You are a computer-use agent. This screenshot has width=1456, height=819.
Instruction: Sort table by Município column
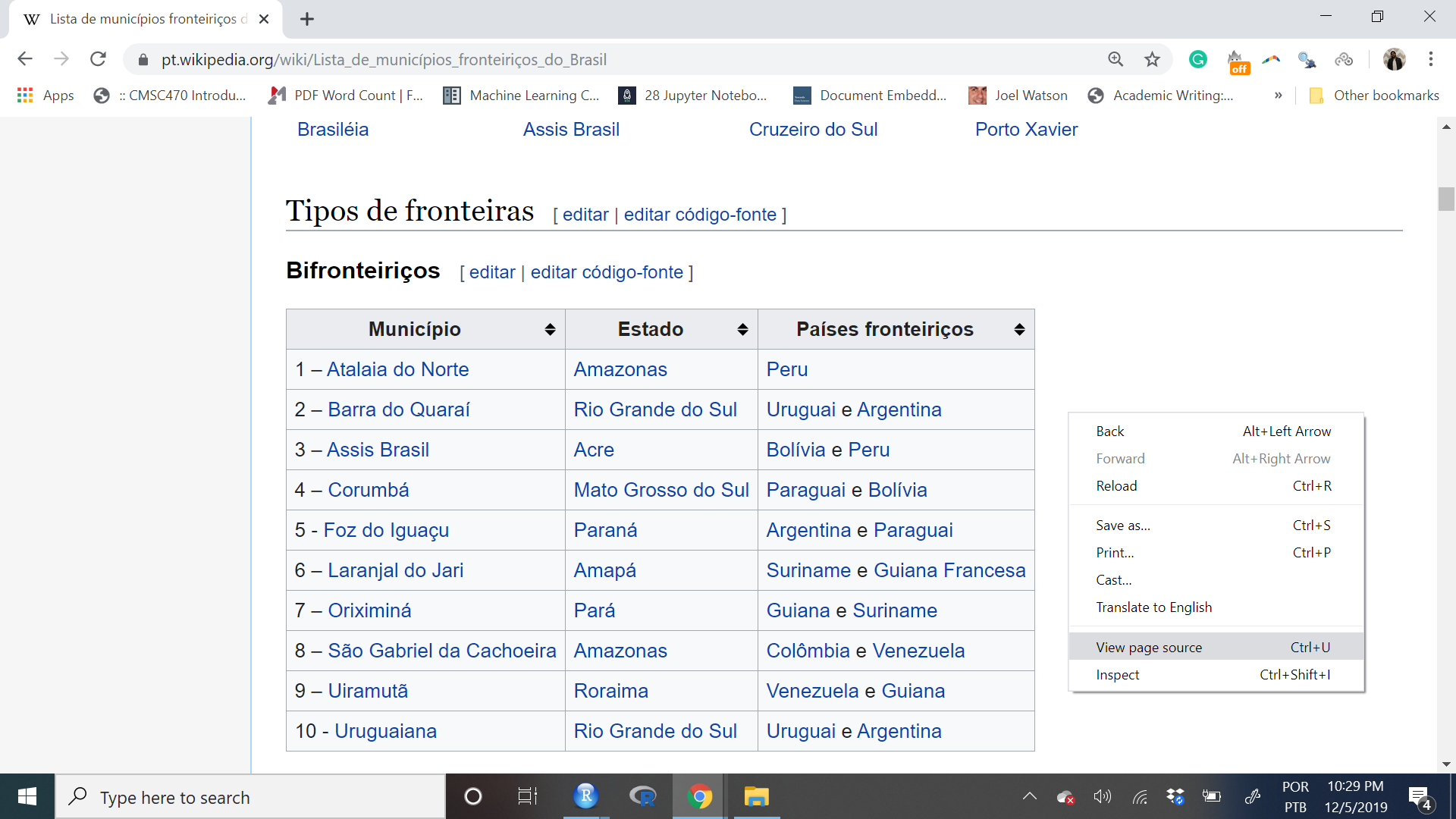[x=550, y=329]
